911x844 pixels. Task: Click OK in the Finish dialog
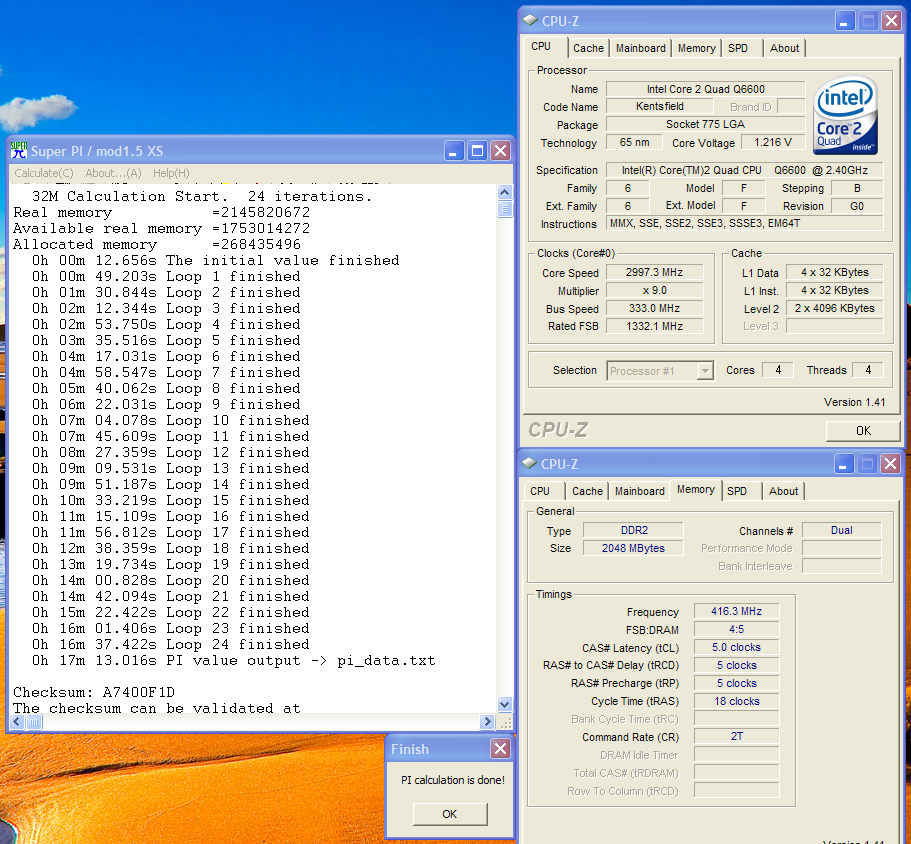(x=450, y=814)
